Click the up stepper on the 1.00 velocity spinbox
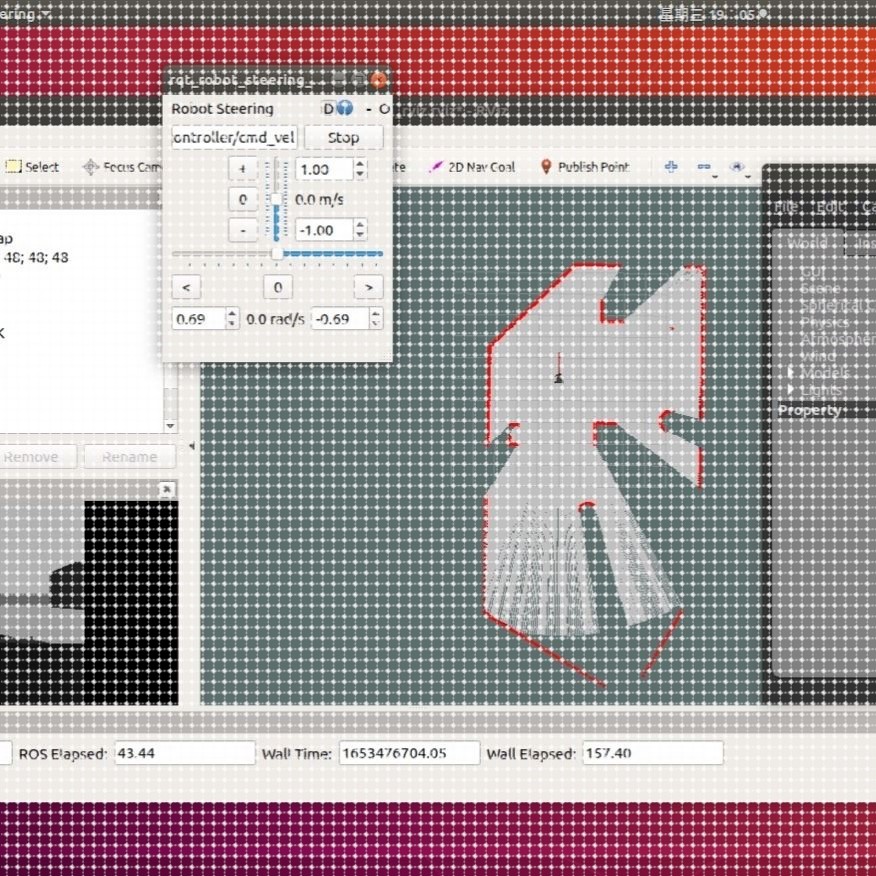The image size is (876, 876). point(359,163)
